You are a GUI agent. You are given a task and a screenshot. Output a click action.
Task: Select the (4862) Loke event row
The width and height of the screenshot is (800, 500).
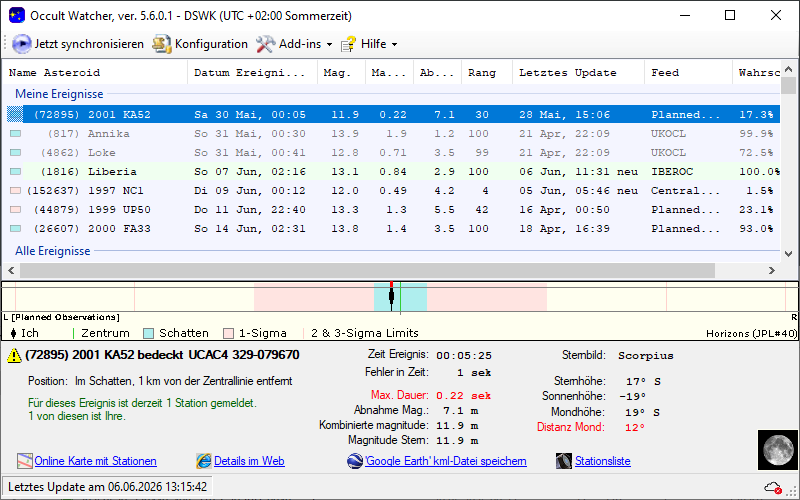click(391, 153)
